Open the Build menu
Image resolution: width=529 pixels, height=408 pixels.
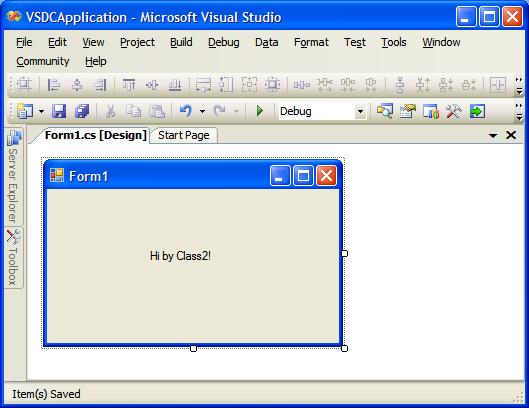[x=181, y=42]
